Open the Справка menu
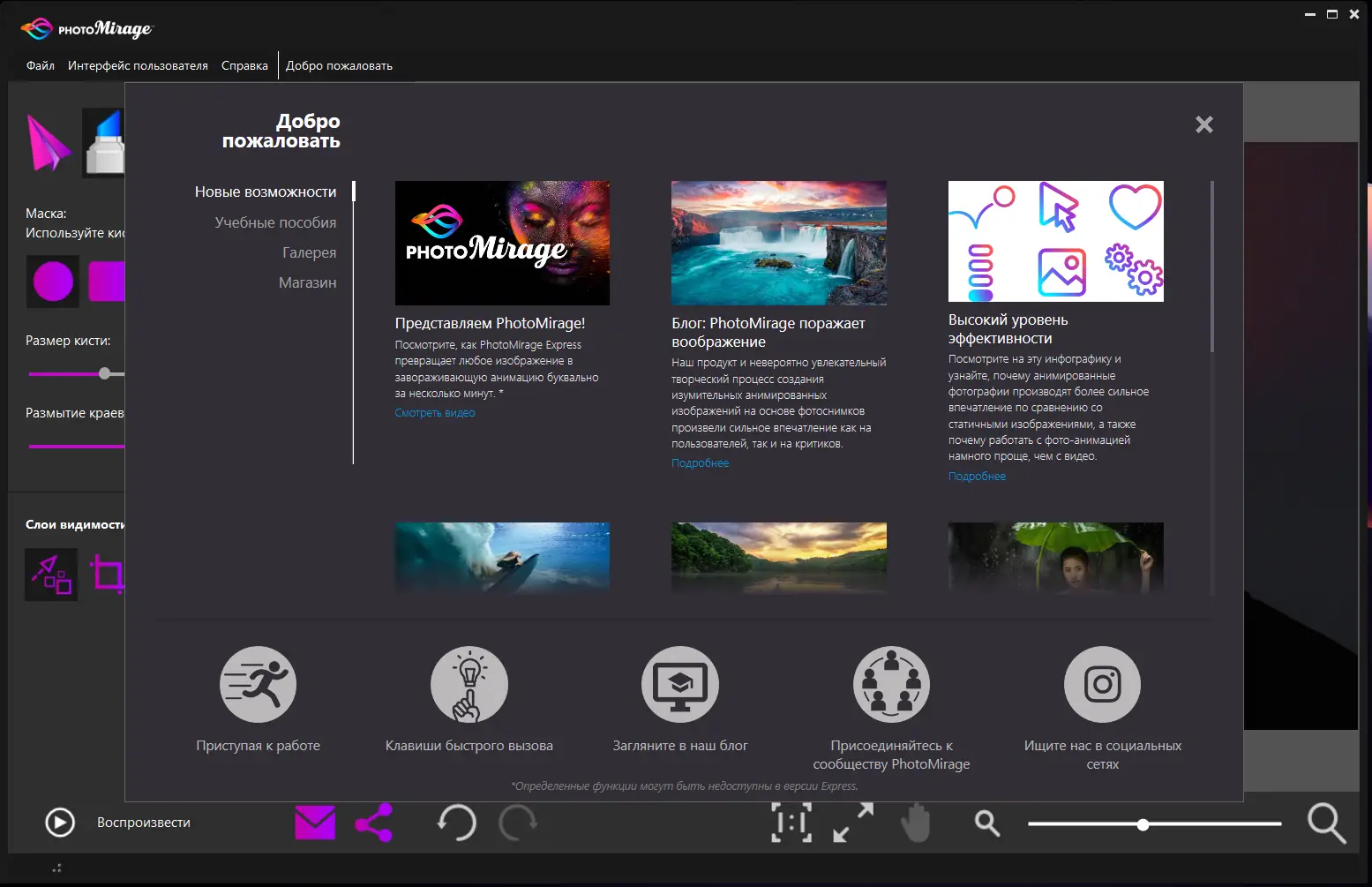The width and height of the screenshot is (1372, 887). click(244, 65)
